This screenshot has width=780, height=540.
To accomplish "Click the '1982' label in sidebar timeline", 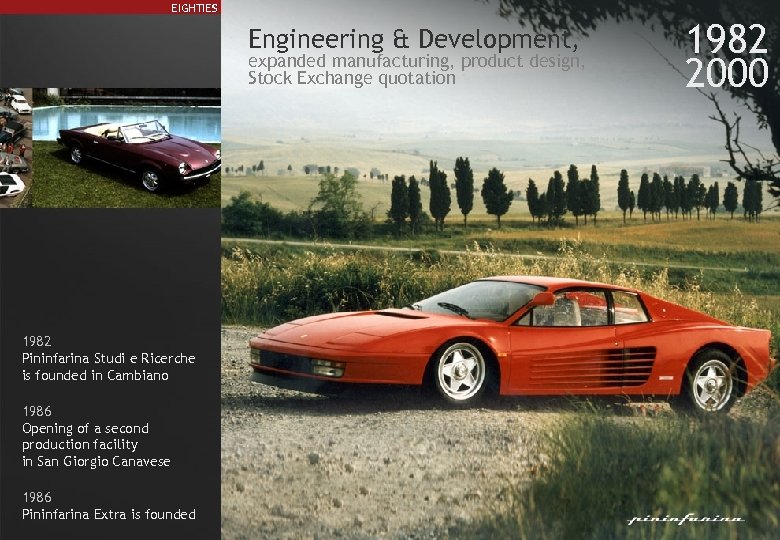I will tap(37, 341).
